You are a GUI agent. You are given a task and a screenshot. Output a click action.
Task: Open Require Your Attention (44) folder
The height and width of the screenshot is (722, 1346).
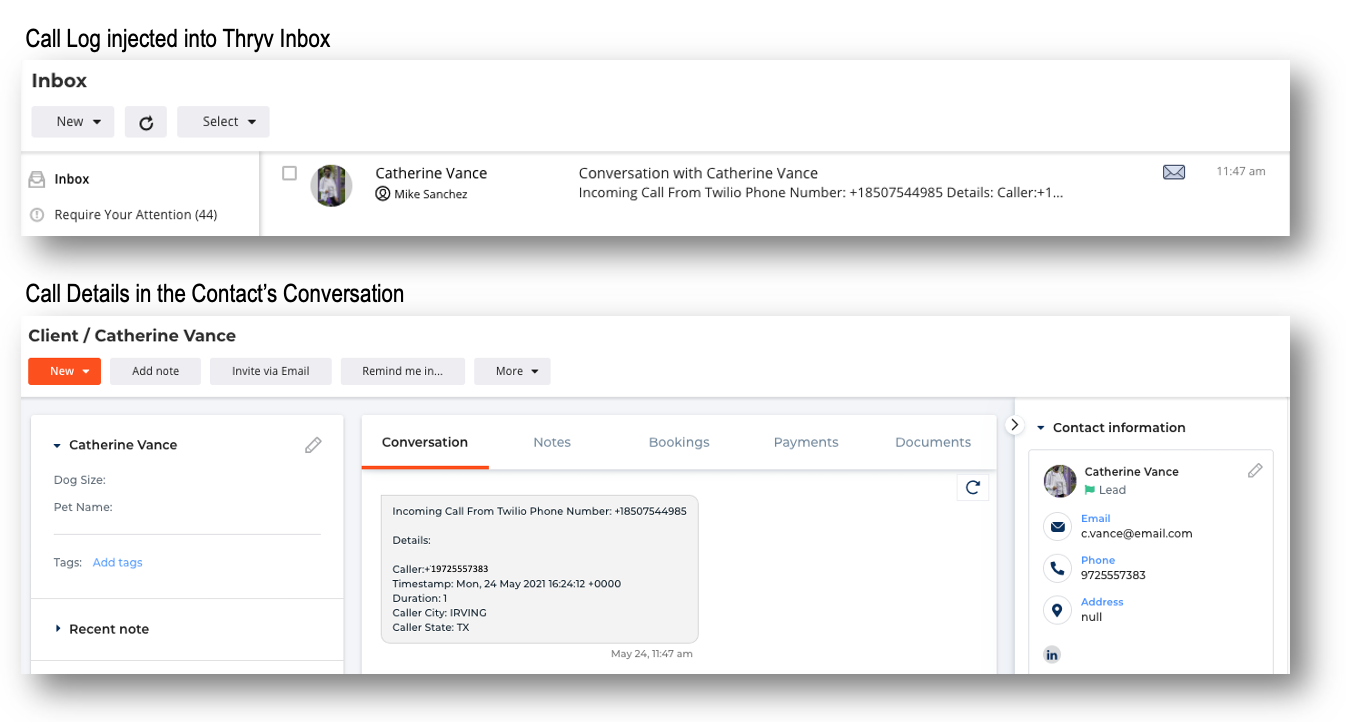click(136, 214)
